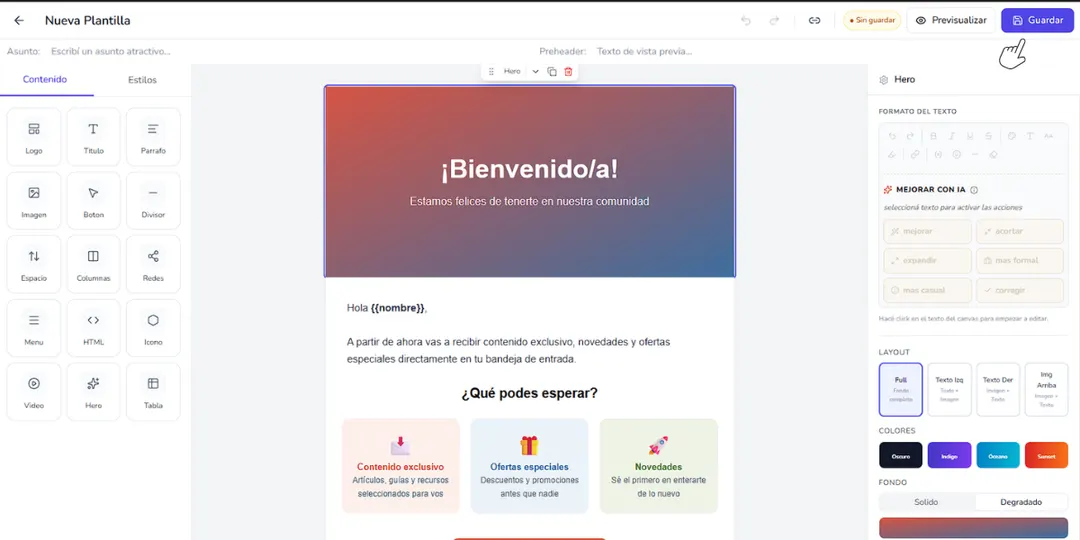1080x540 pixels.
Task: Choose the Sunset color swatch
Action: pos(1046,455)
